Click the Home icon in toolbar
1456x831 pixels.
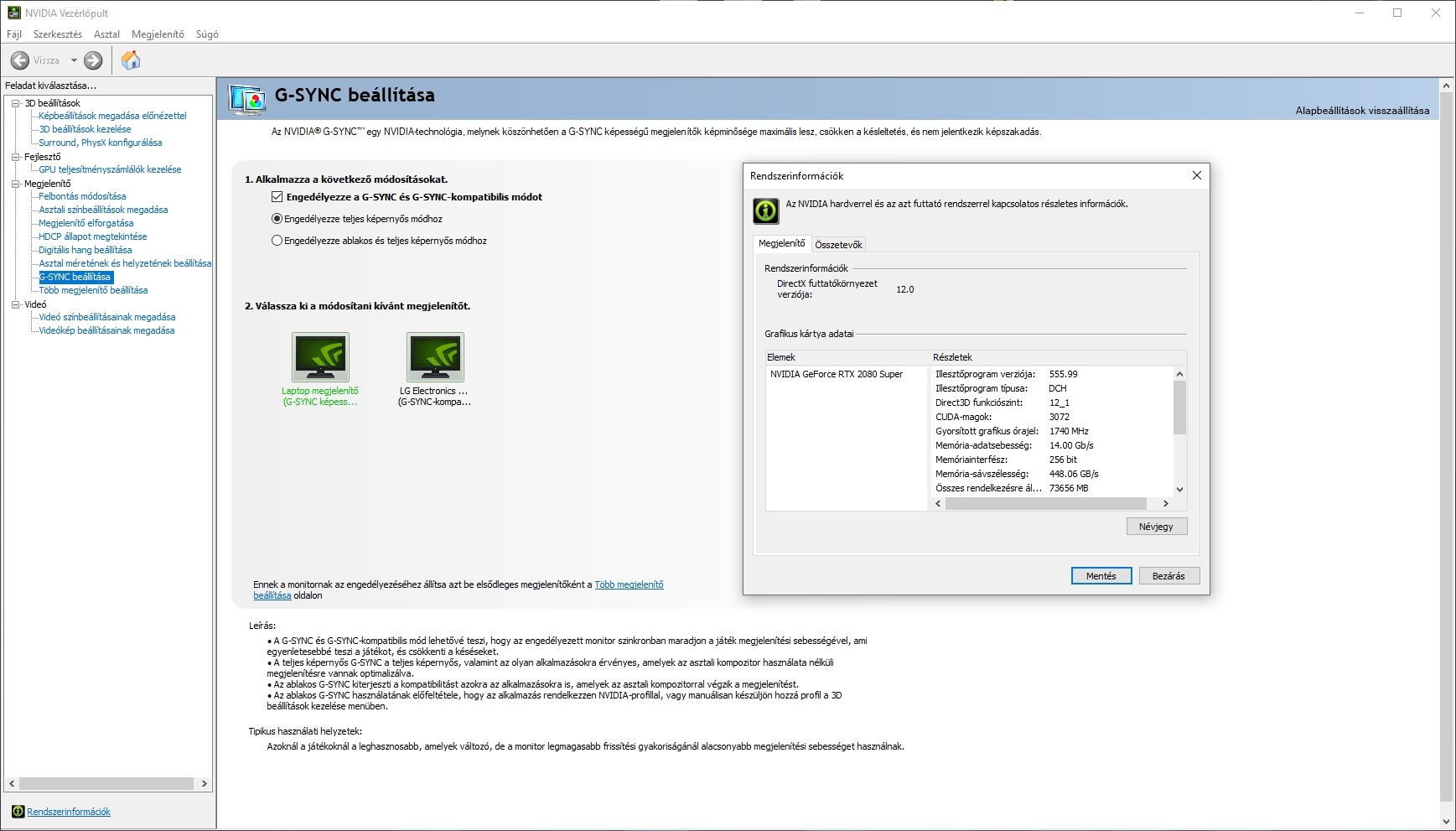tap(131, 60)
